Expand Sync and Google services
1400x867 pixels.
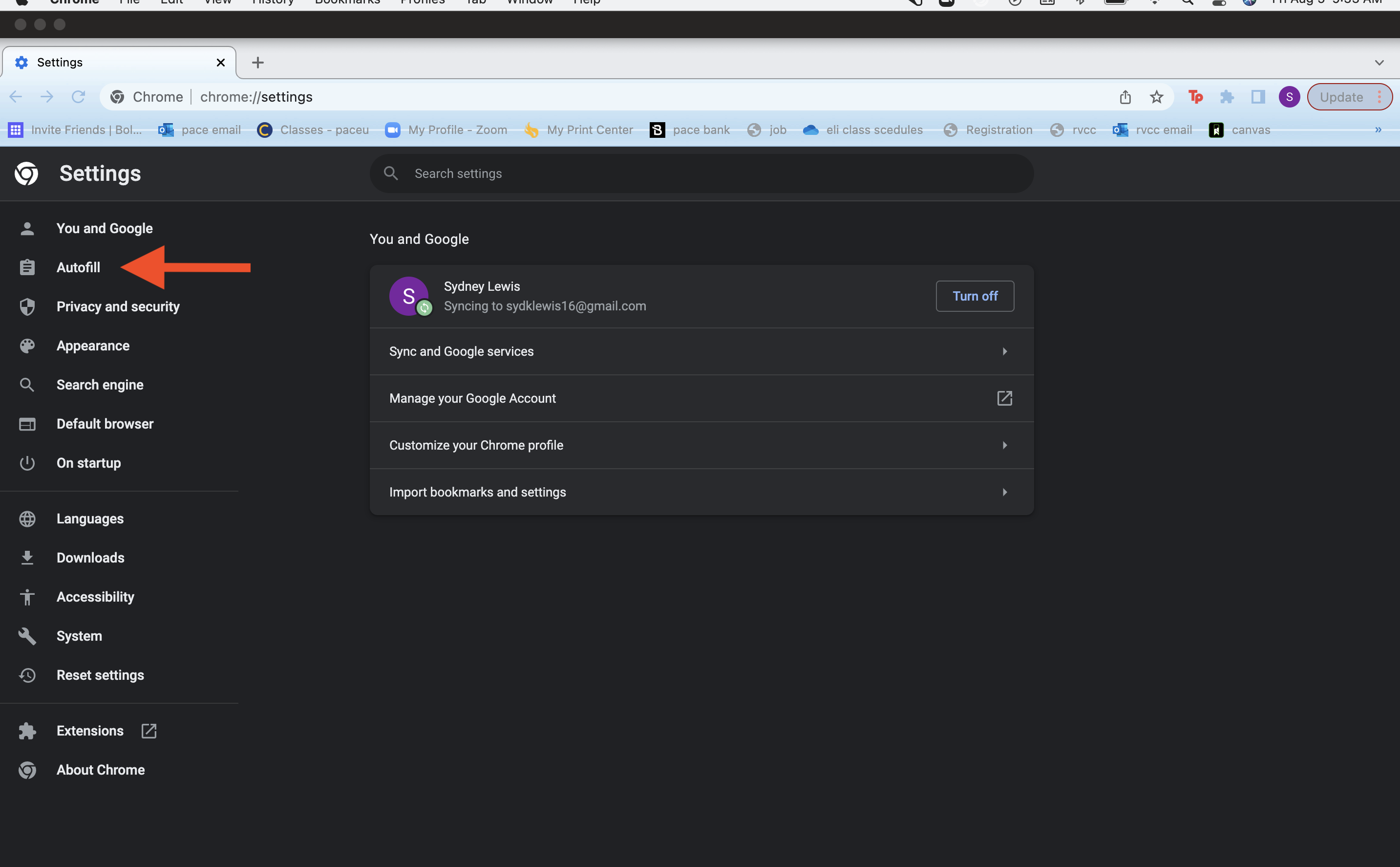tap(701, 351)
